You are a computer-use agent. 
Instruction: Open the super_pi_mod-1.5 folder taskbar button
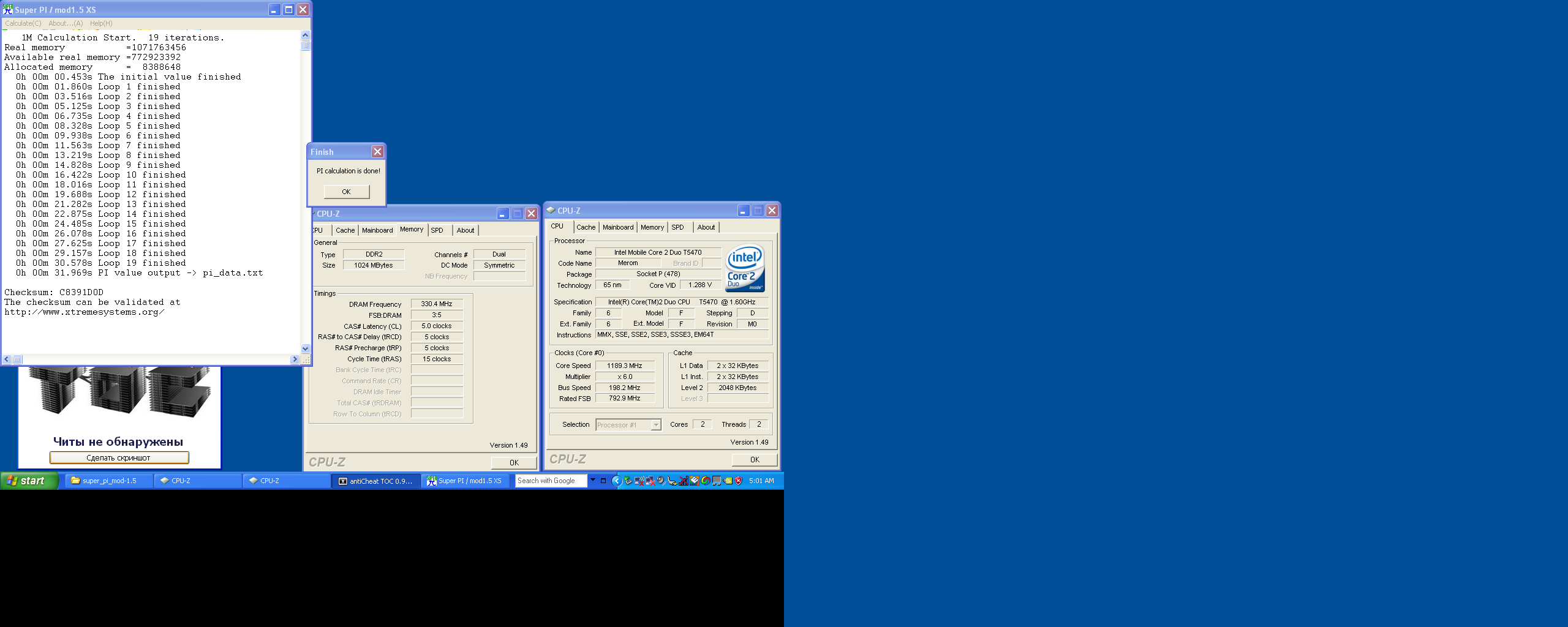tap(109, 481)
